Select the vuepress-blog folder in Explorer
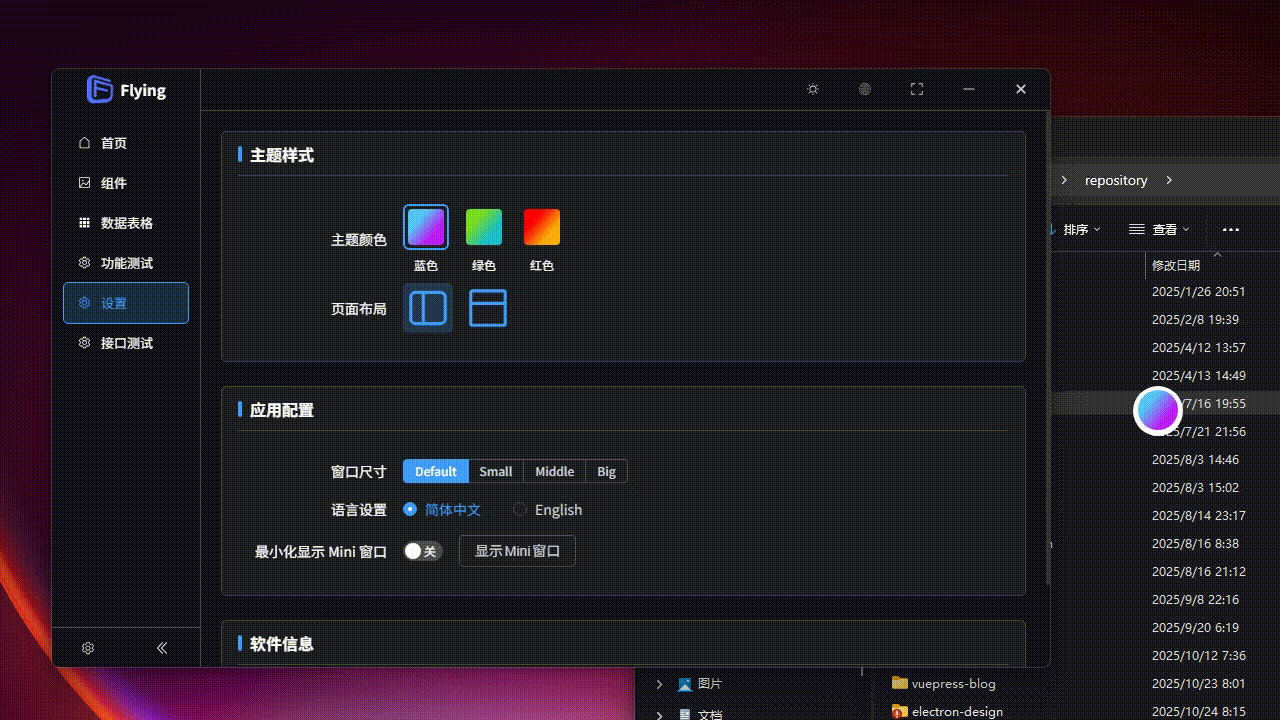Viewport: 1280px width, 720px height. point(954,684)
